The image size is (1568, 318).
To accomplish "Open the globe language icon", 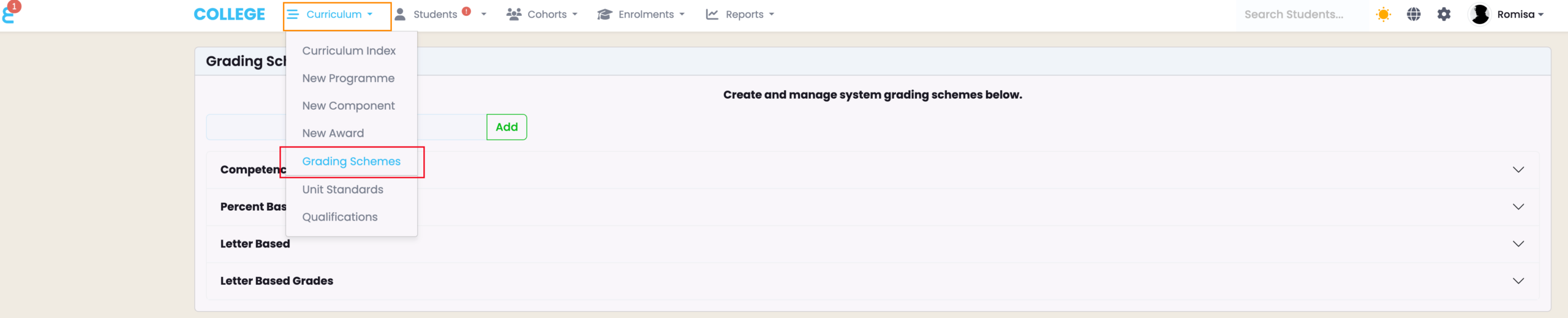I will point(1414,15).
